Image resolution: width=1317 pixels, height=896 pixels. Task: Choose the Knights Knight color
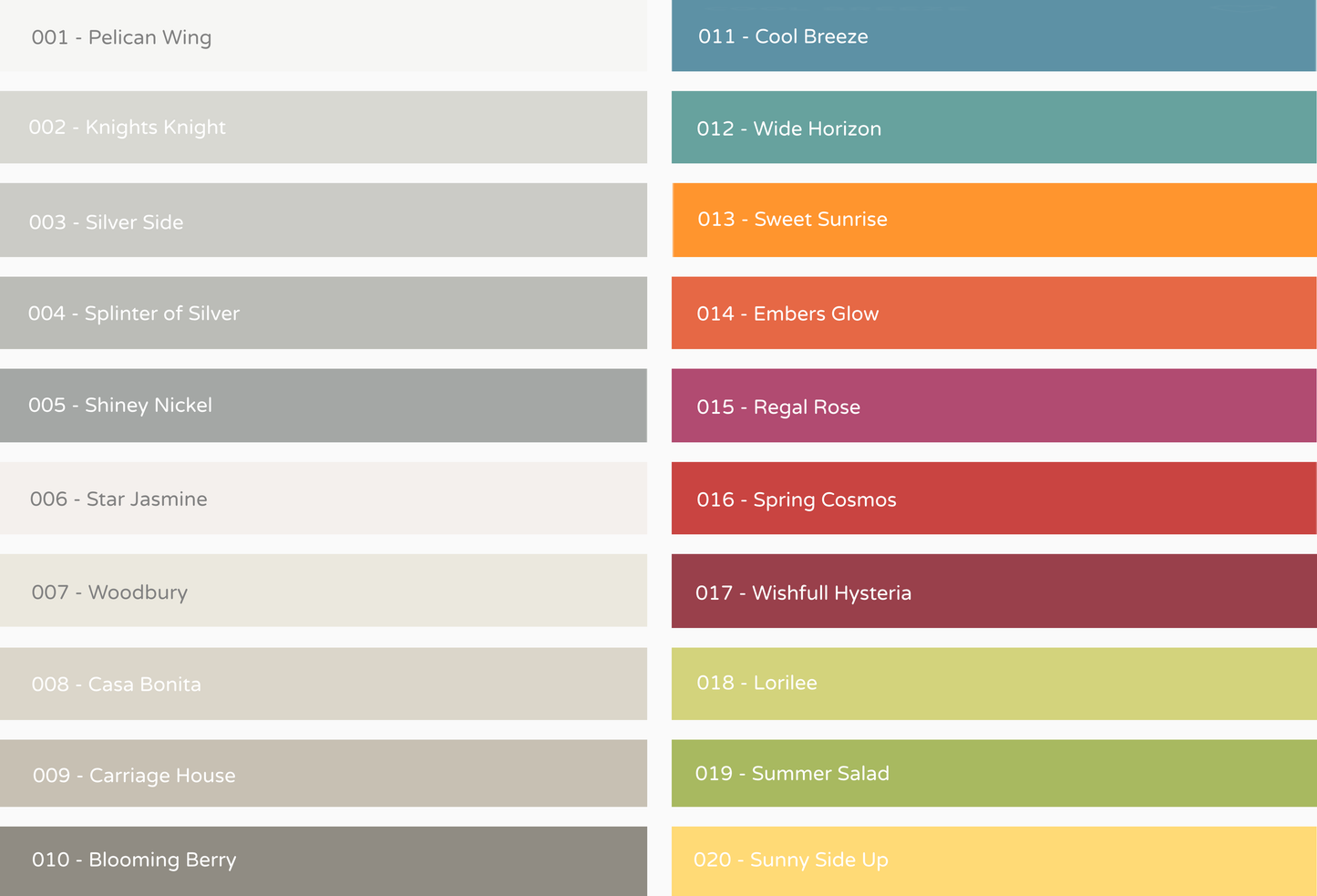(x=324, y=128)
